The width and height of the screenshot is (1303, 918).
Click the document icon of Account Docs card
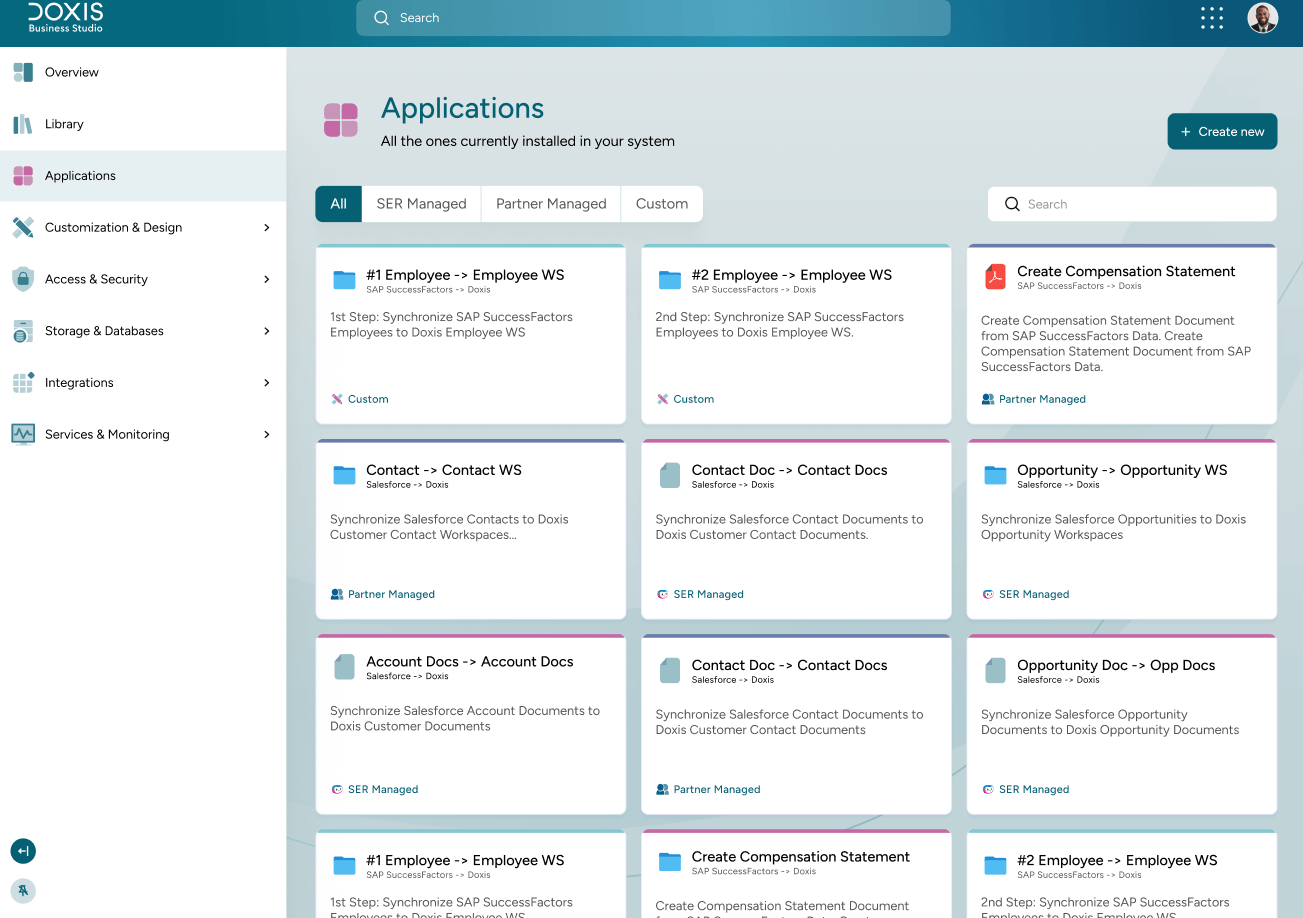click(x=344, y=667)
